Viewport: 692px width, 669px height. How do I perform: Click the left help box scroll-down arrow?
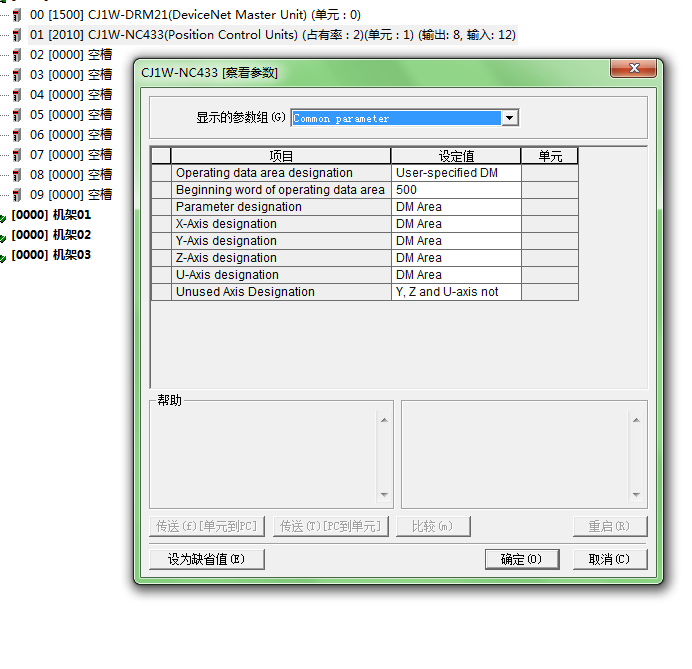384,495
